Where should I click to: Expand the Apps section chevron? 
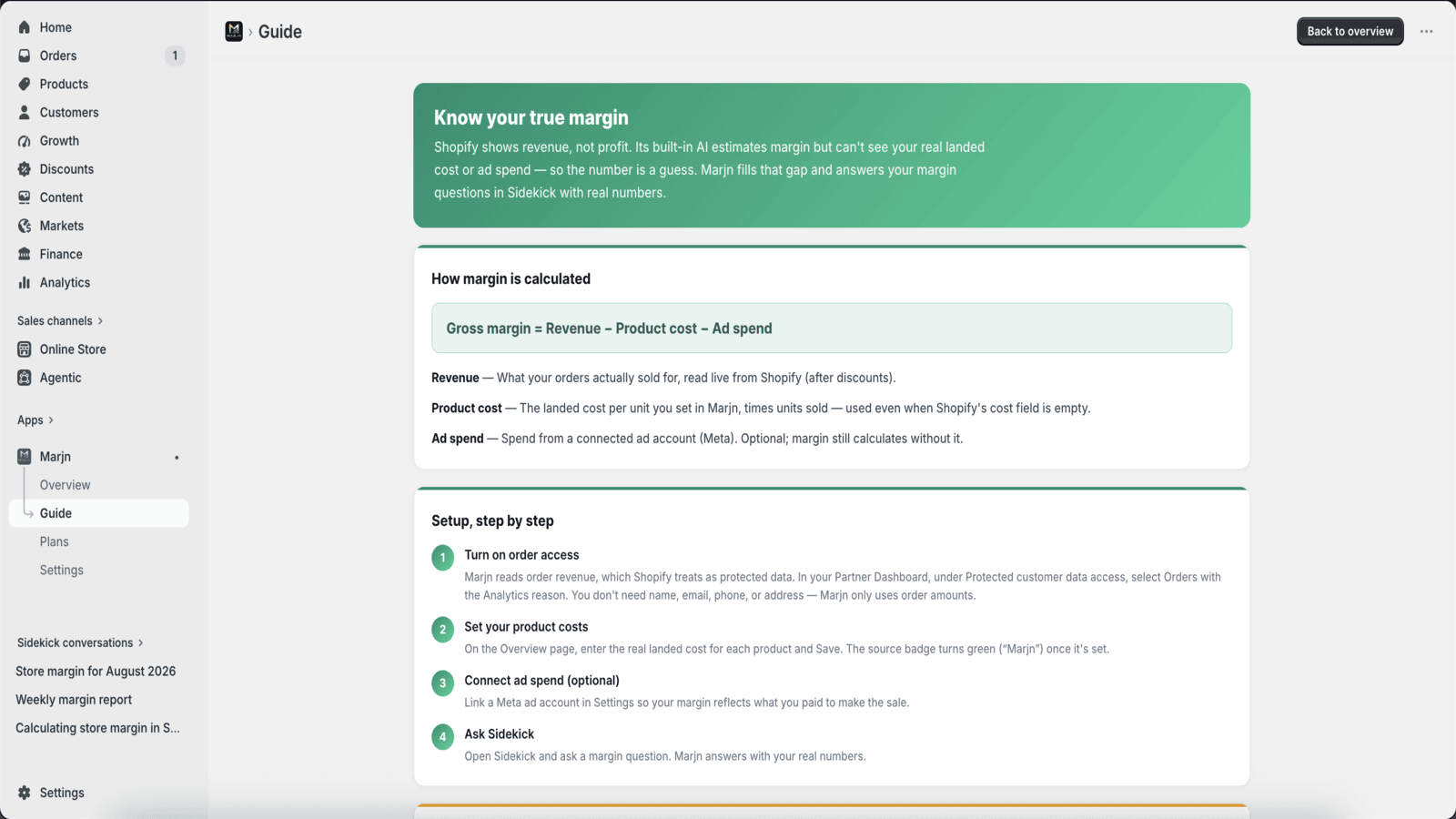click(x=51, y=420)
